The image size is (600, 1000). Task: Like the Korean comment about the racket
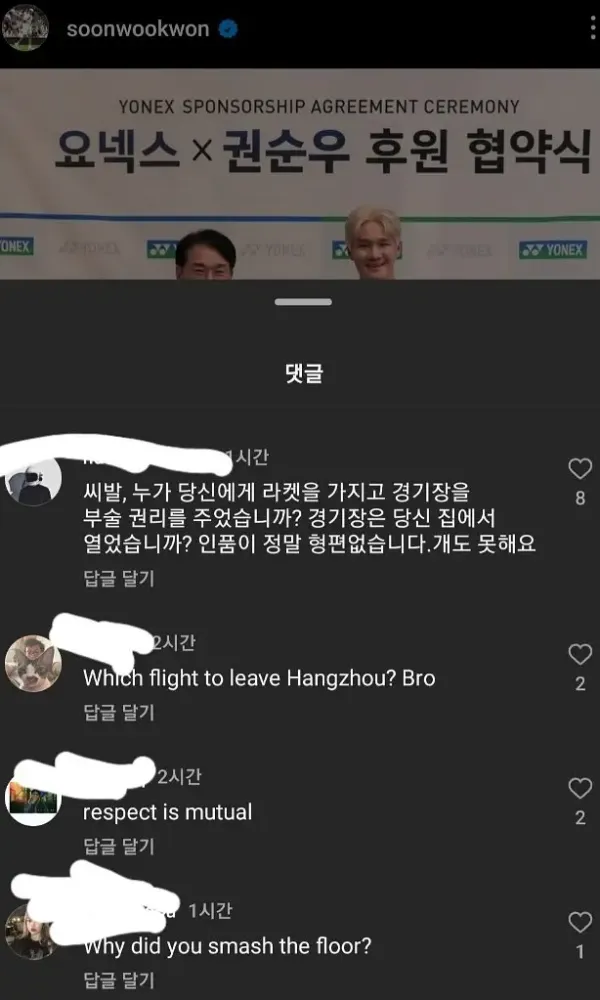(580, 469)
